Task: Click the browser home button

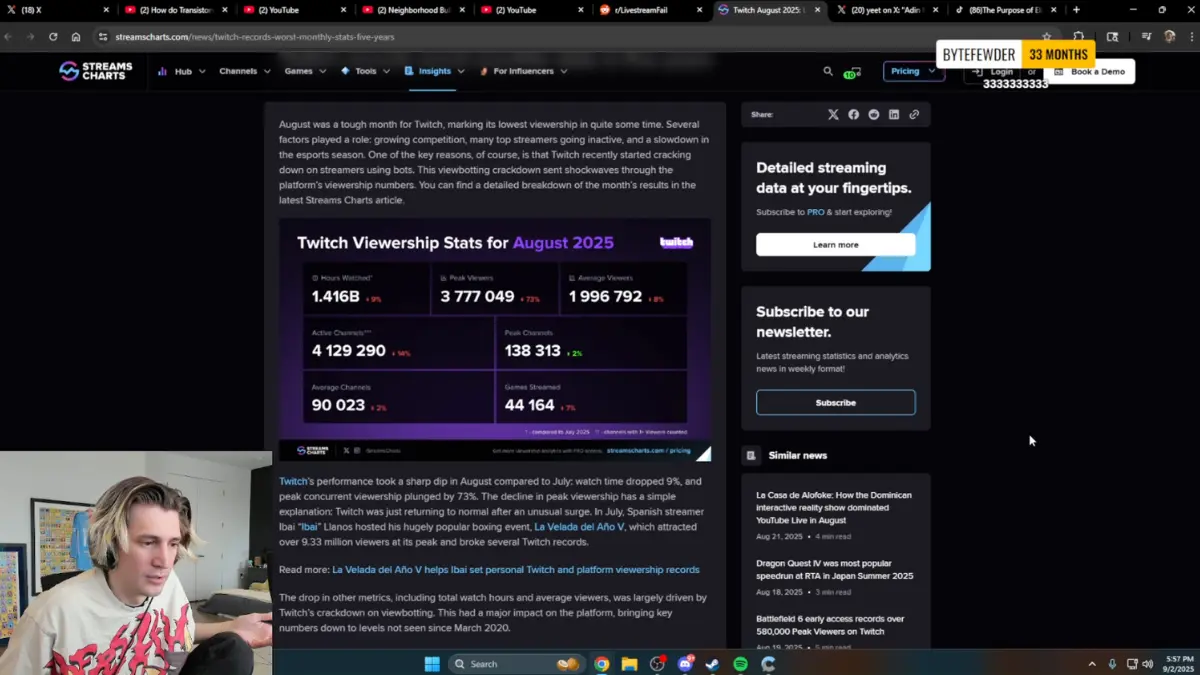Action: tap(76, 37)
